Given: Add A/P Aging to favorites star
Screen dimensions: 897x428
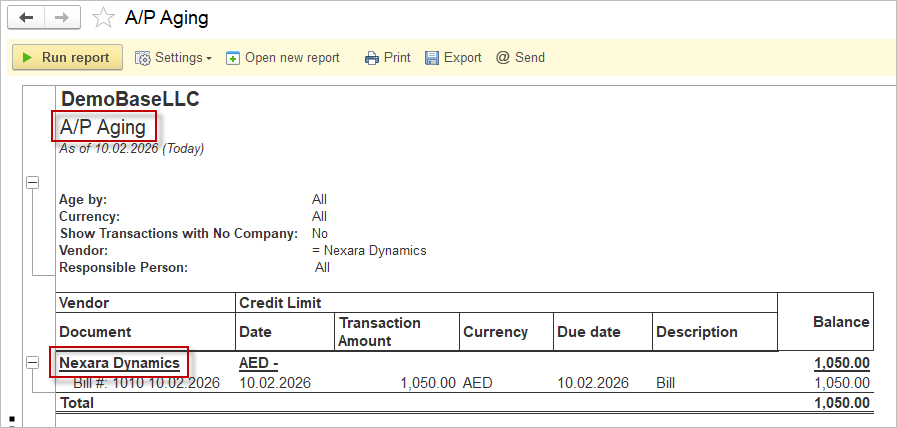Looking at the screenshot, I should click(102, 18).
